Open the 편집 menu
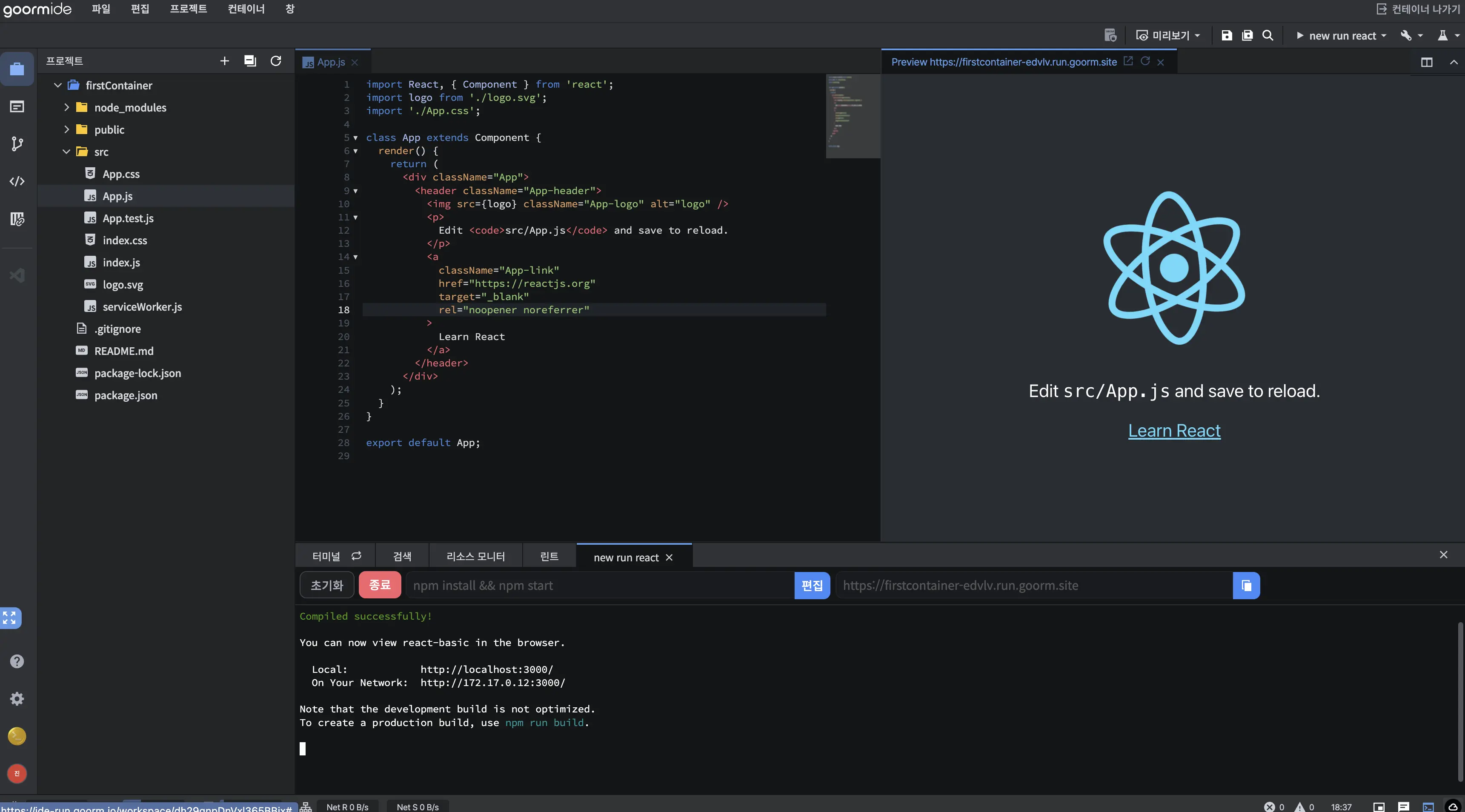 pyautogui.click(x=140, y=9)
